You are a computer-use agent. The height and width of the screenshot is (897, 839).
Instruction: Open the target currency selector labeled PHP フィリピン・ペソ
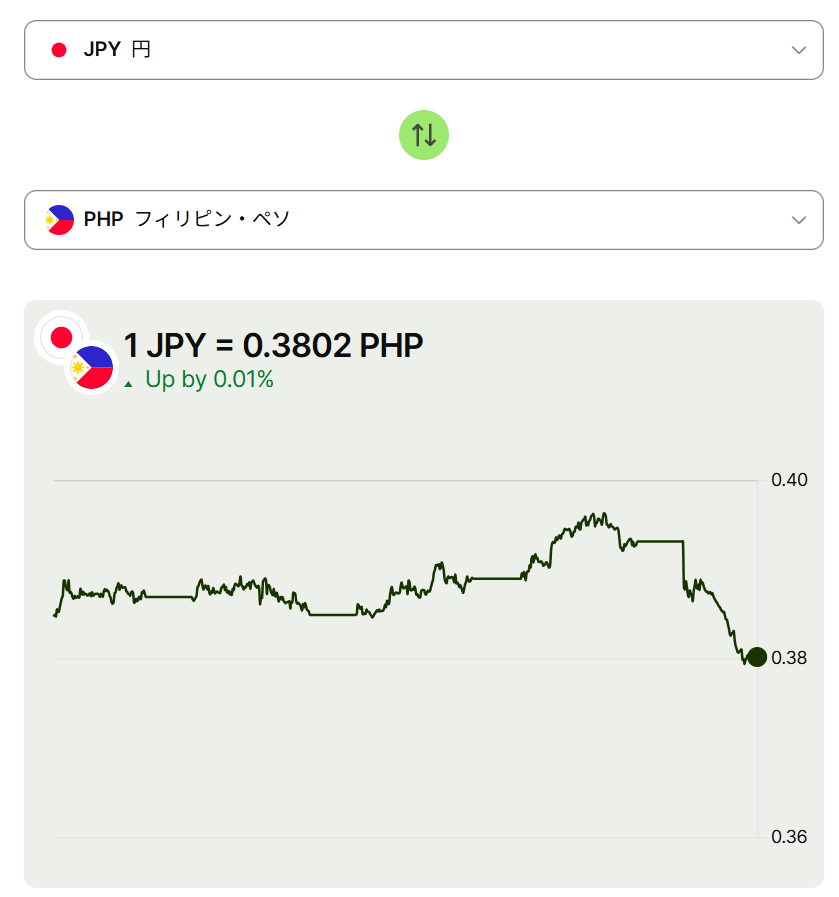click(424, 220)
